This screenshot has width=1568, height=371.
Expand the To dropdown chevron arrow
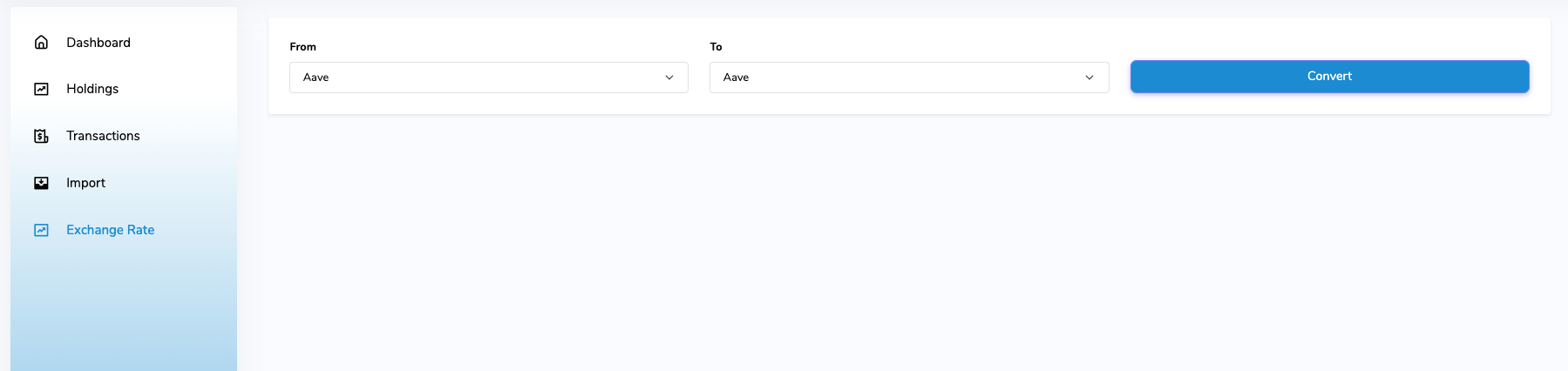(x=1089, y=78)
